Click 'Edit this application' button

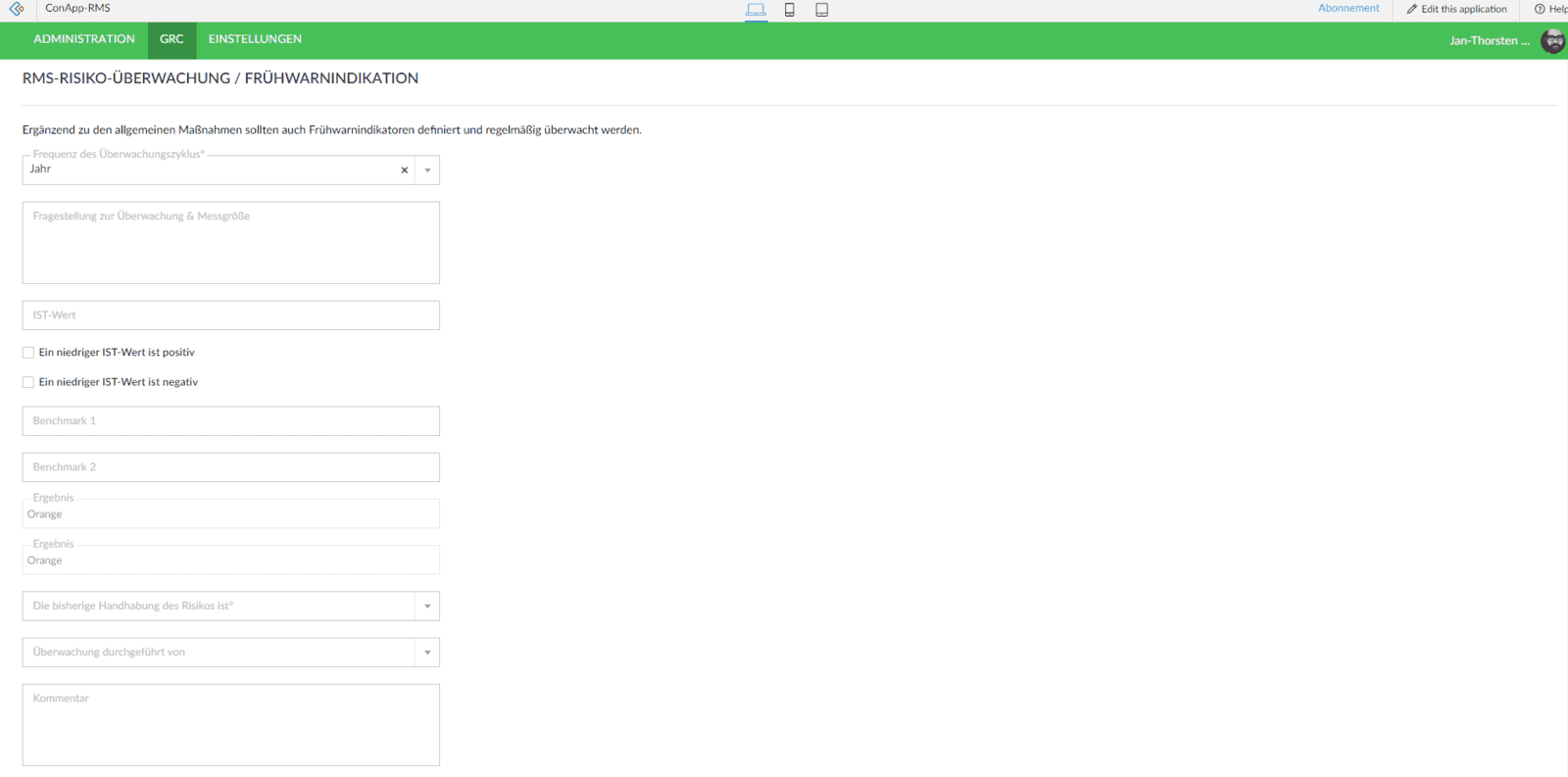click(x=1457, y=9)
